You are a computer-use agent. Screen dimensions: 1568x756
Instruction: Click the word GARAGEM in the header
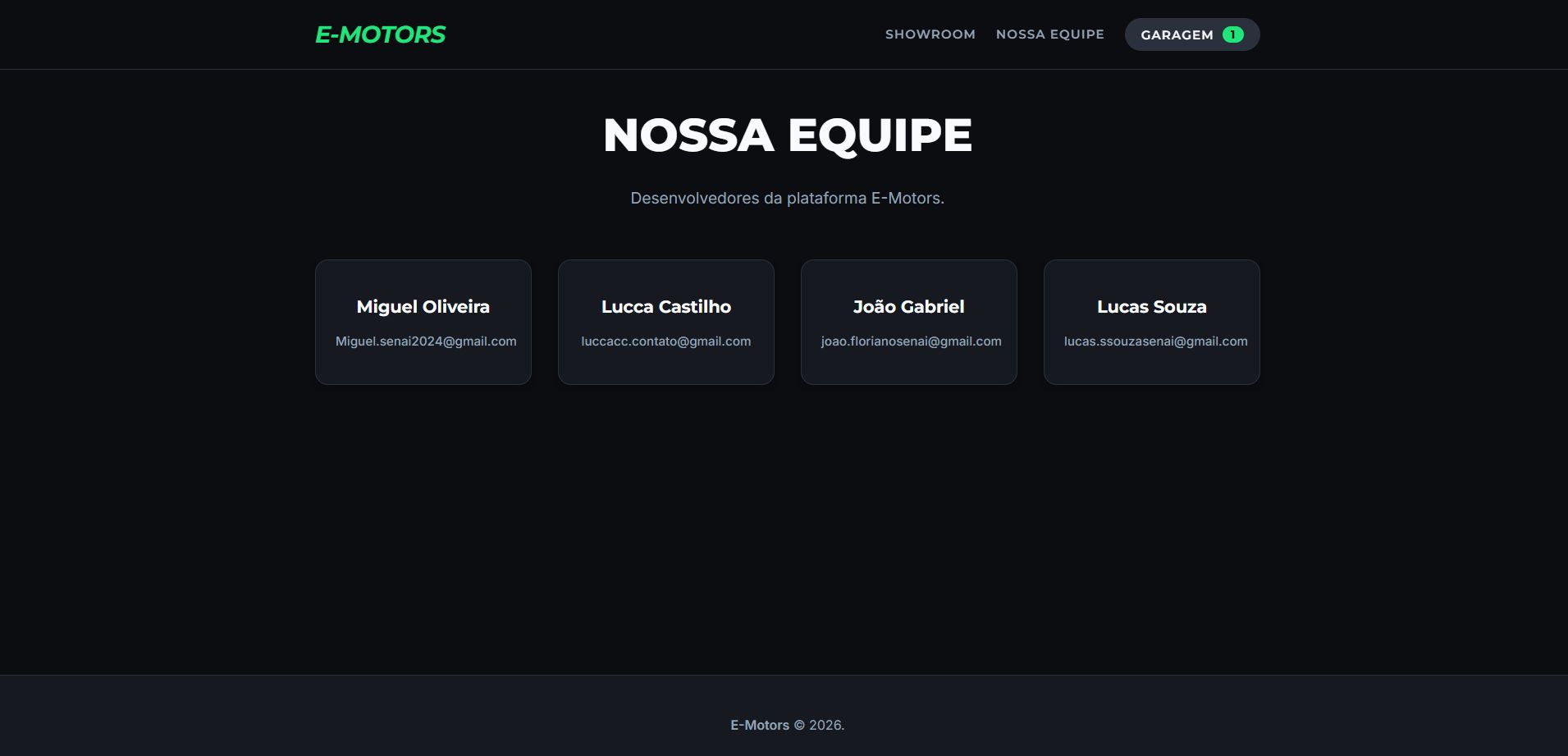pos(1177,34)
